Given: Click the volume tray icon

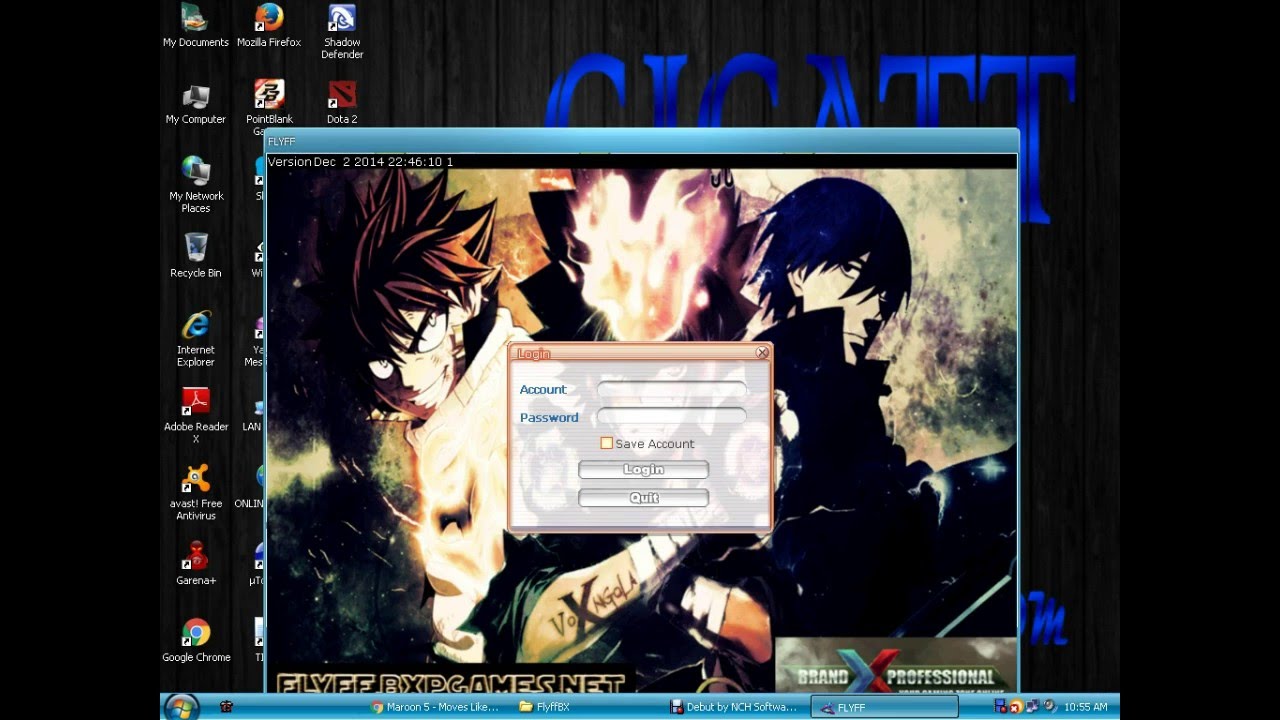Looking at the screenshot, I should [1049, 707].
